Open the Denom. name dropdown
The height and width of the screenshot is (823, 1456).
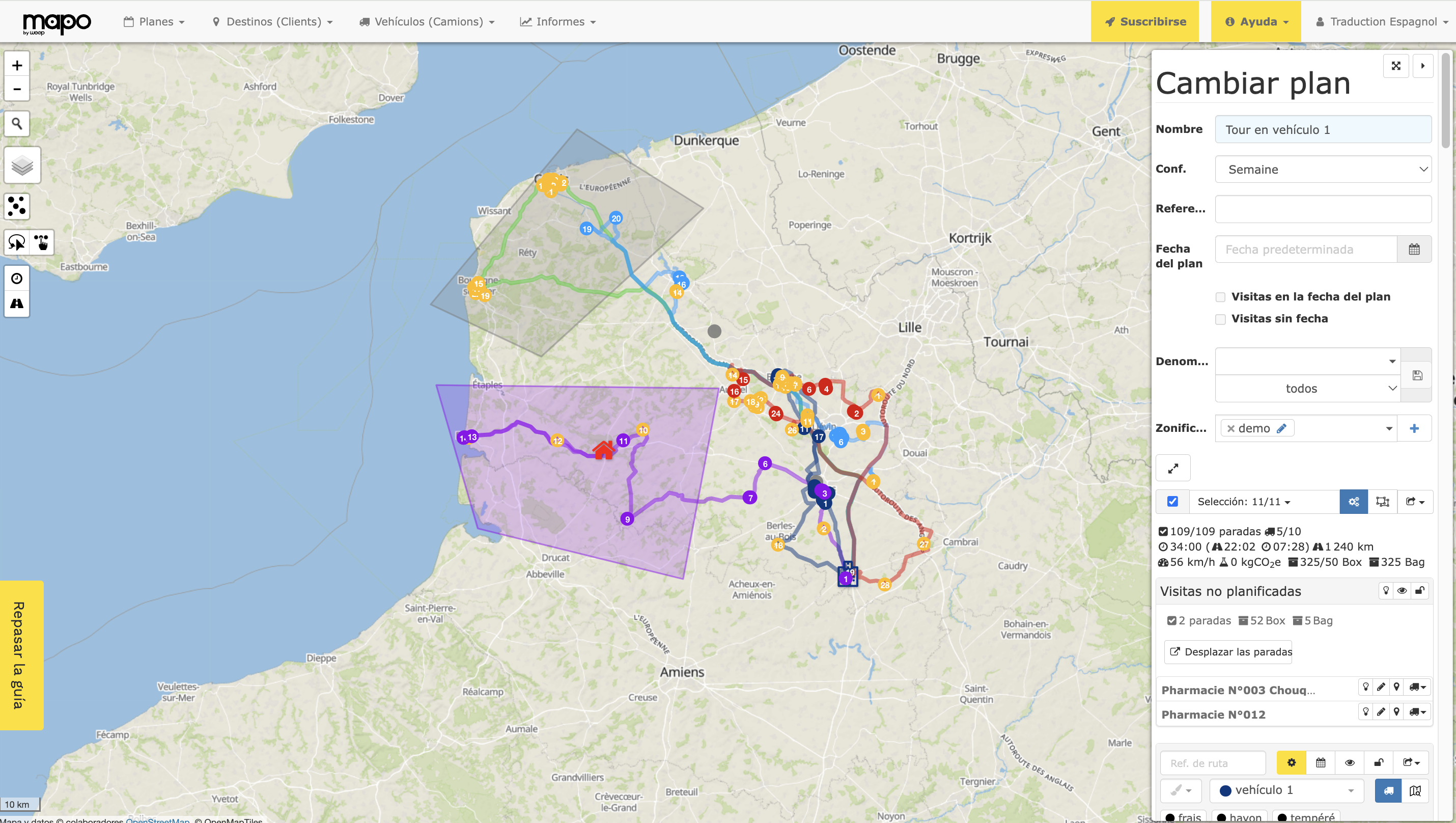(x=1307, y=361)
